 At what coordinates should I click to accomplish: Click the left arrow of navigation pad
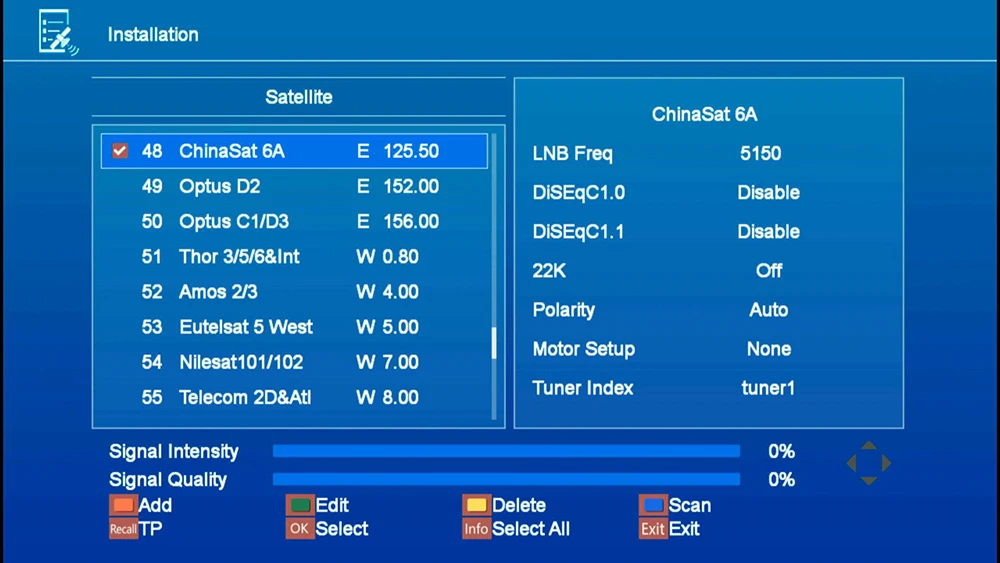click(x=851, y=463)
